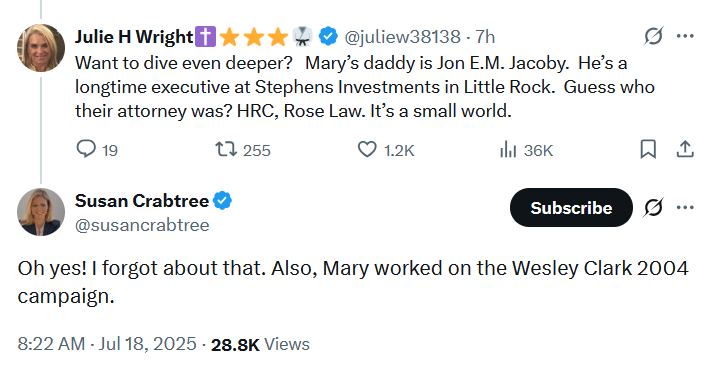Visit the @susancrabtree handle

142,225
